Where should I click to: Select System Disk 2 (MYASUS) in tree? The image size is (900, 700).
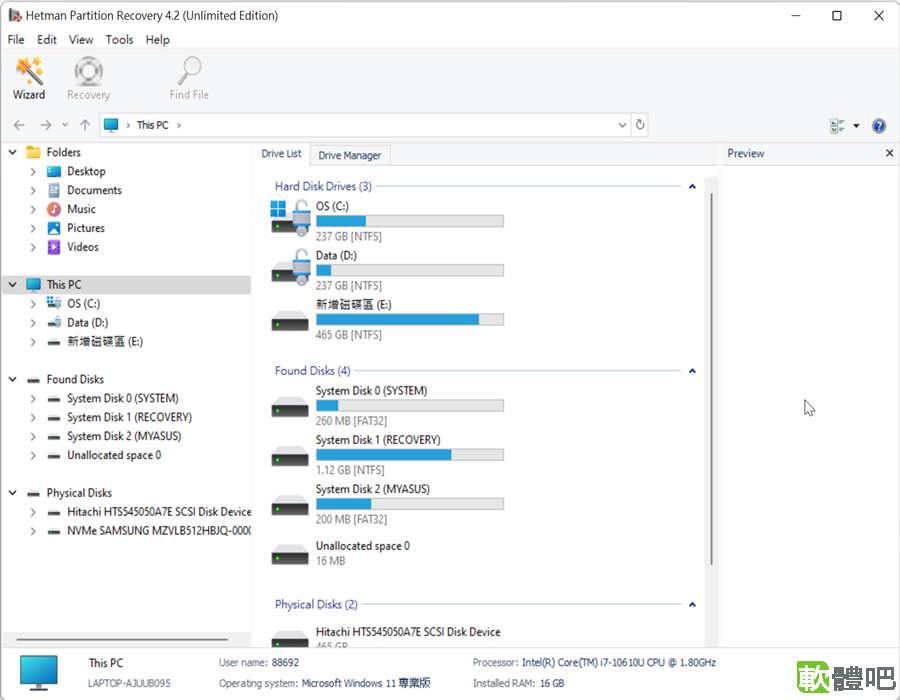(x=124, y=437)
